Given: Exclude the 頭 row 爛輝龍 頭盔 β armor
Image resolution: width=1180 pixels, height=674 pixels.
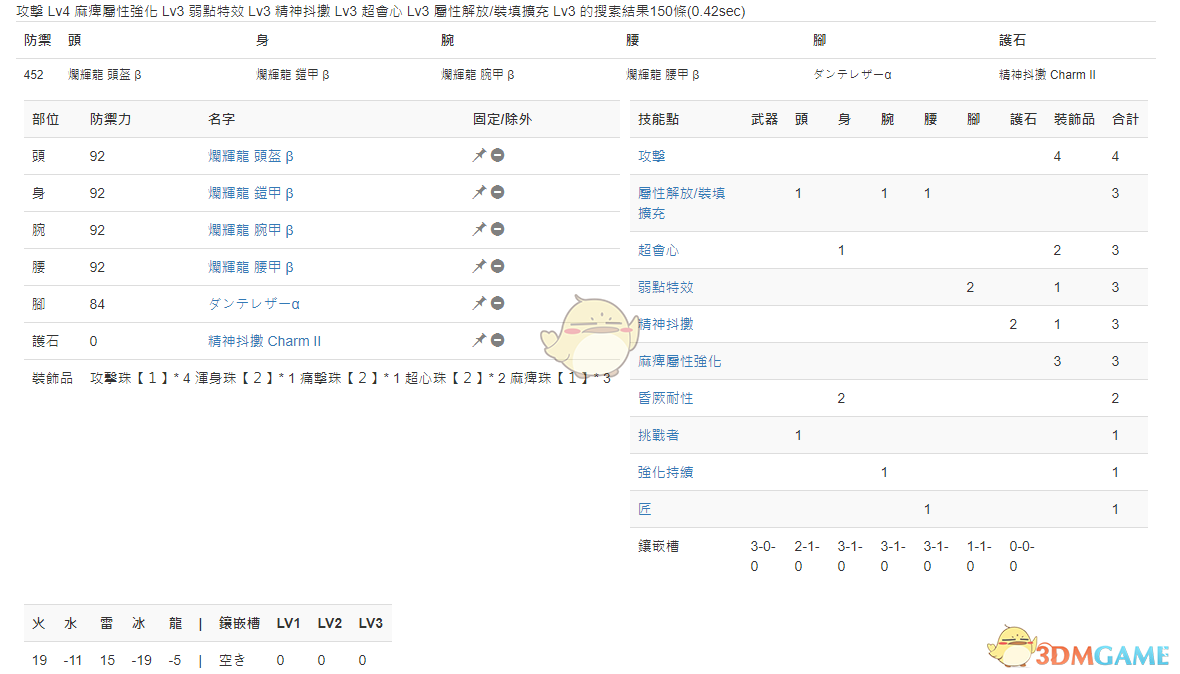Looking at the screenshot, I should point(497,155).
